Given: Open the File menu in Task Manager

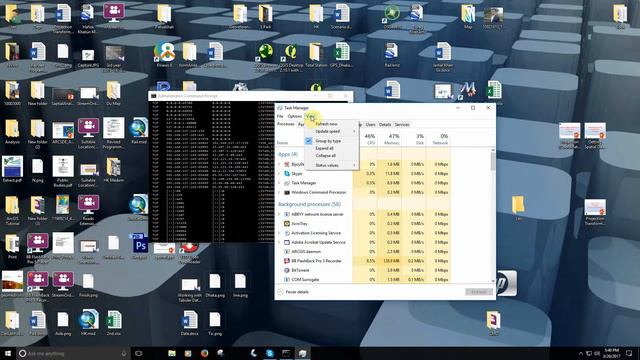Looking at the screenshot, I should pyautogui.click(x=280, y=116).
